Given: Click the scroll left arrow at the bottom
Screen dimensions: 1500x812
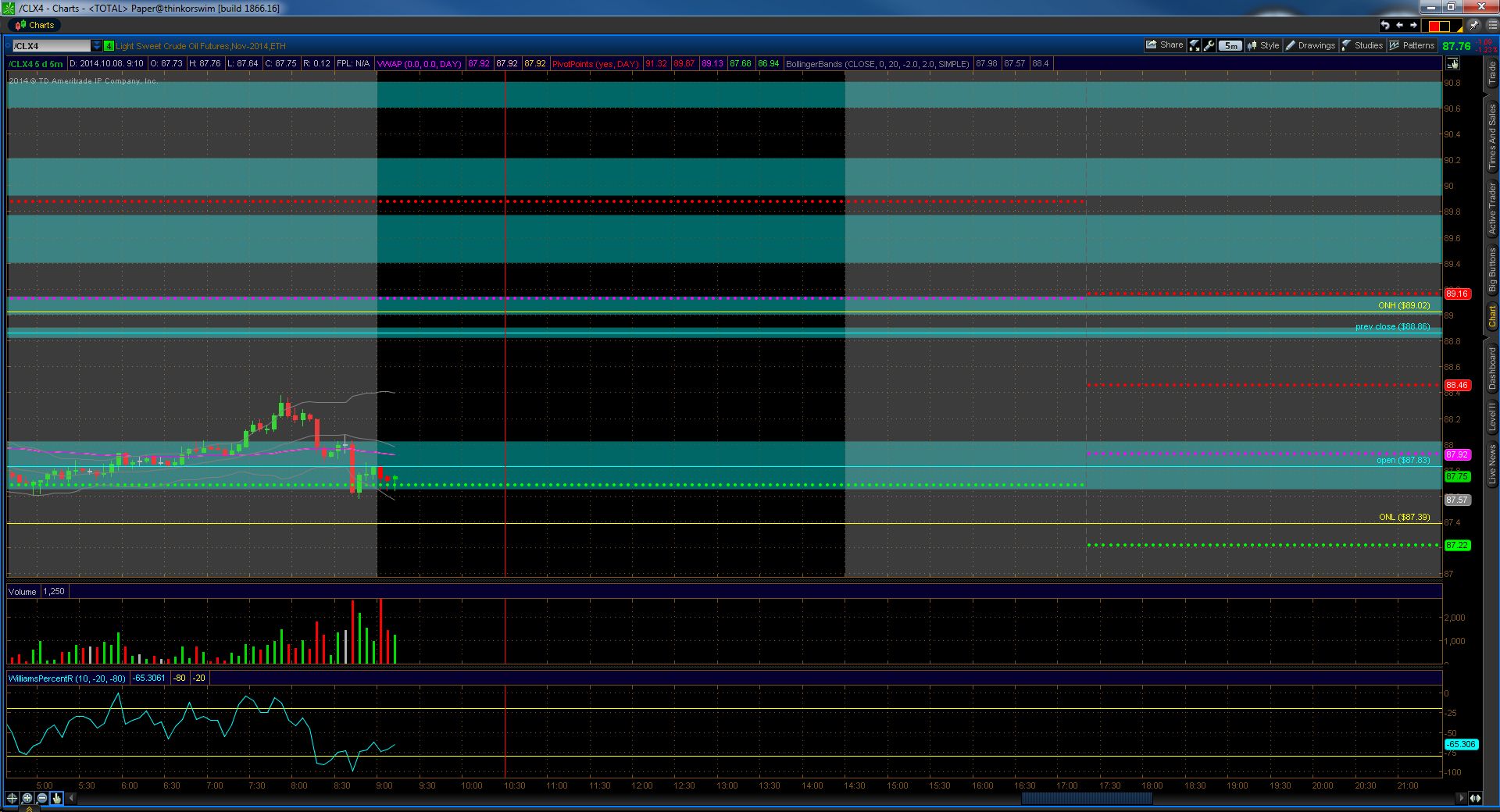Looking at the screenshot, I should pos(72,798).
